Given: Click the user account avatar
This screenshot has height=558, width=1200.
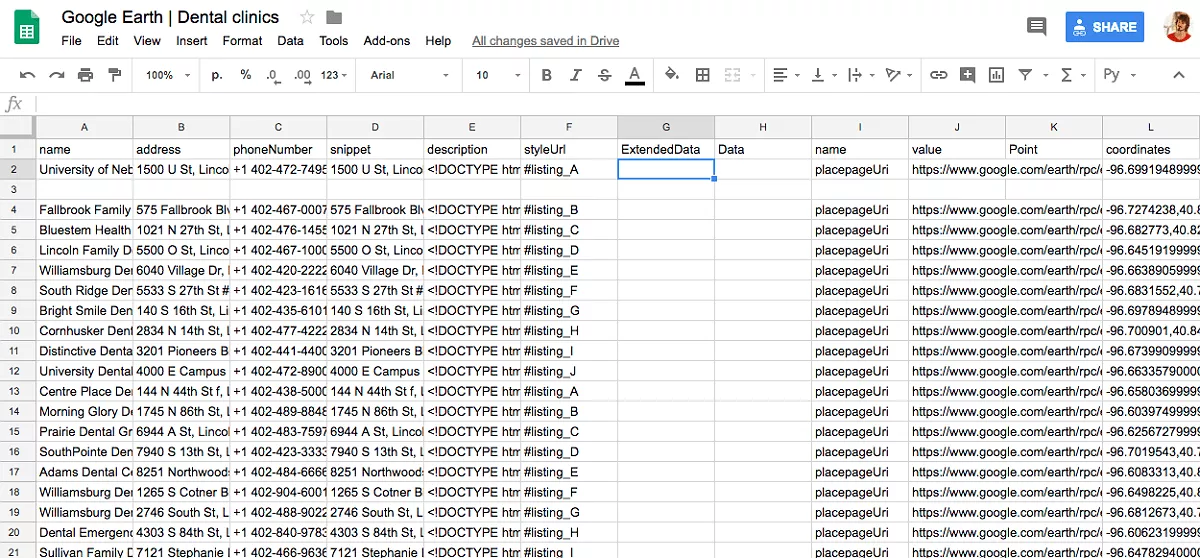Looking at the screenshot, I should click(x=1178, y=27).
